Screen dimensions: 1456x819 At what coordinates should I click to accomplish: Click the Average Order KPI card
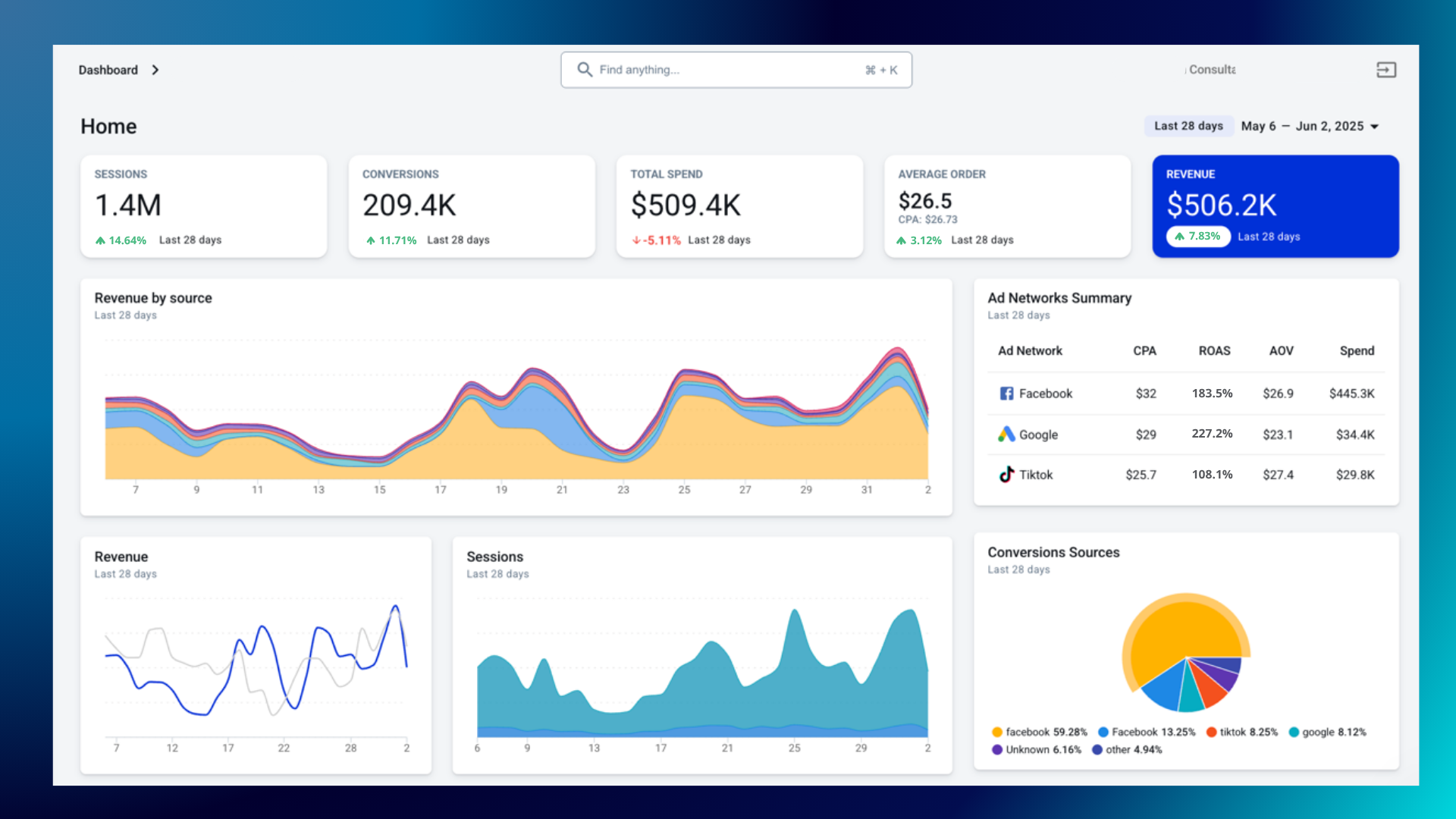1007,206
